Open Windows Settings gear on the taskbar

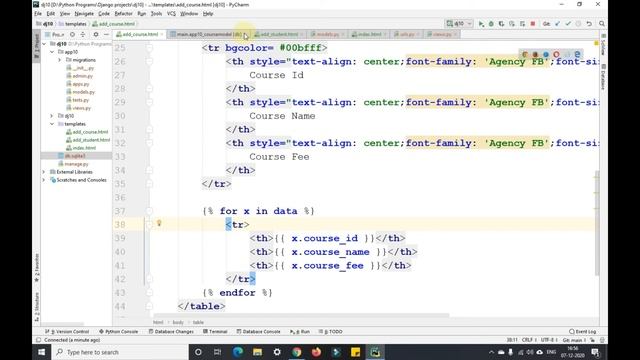[x=277, y=352]
